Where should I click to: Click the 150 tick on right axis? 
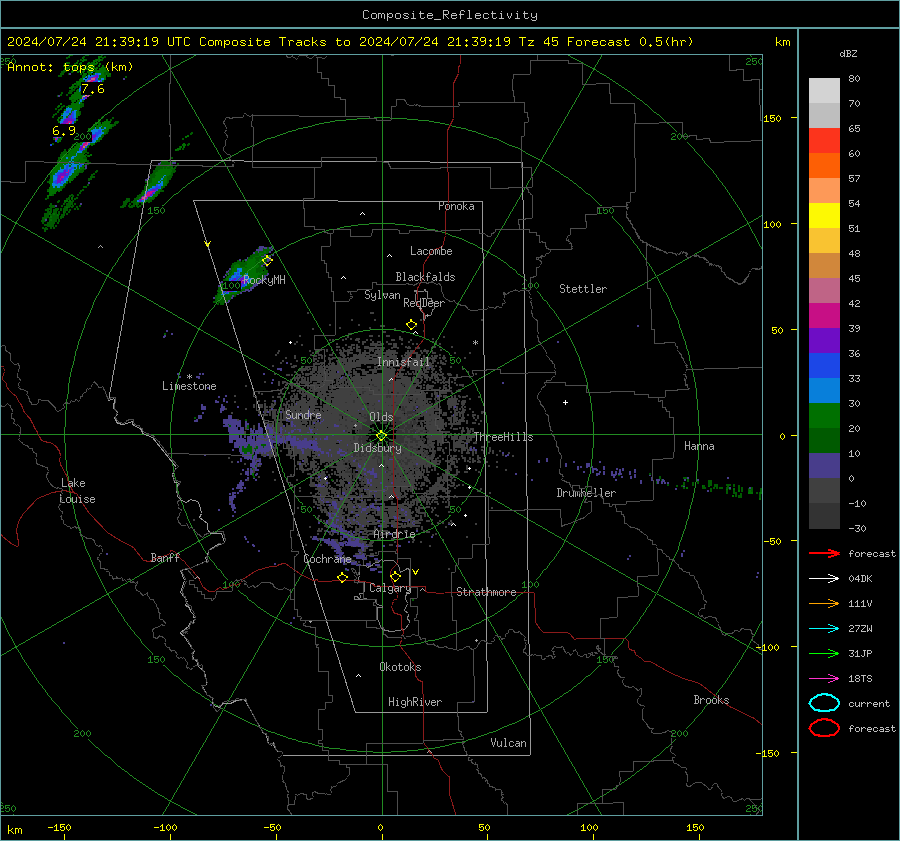point(772,118)
